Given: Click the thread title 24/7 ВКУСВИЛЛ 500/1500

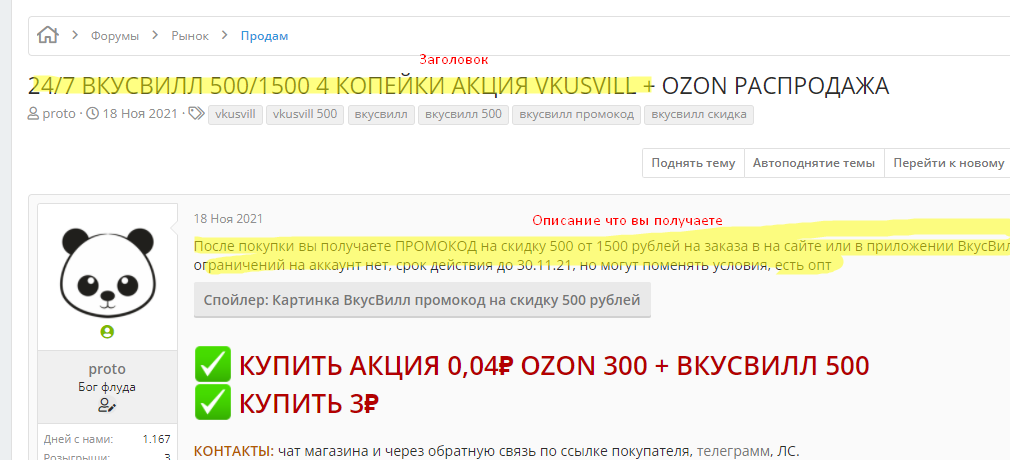Looking at the screenshot, I should click(x=459, y=86).
